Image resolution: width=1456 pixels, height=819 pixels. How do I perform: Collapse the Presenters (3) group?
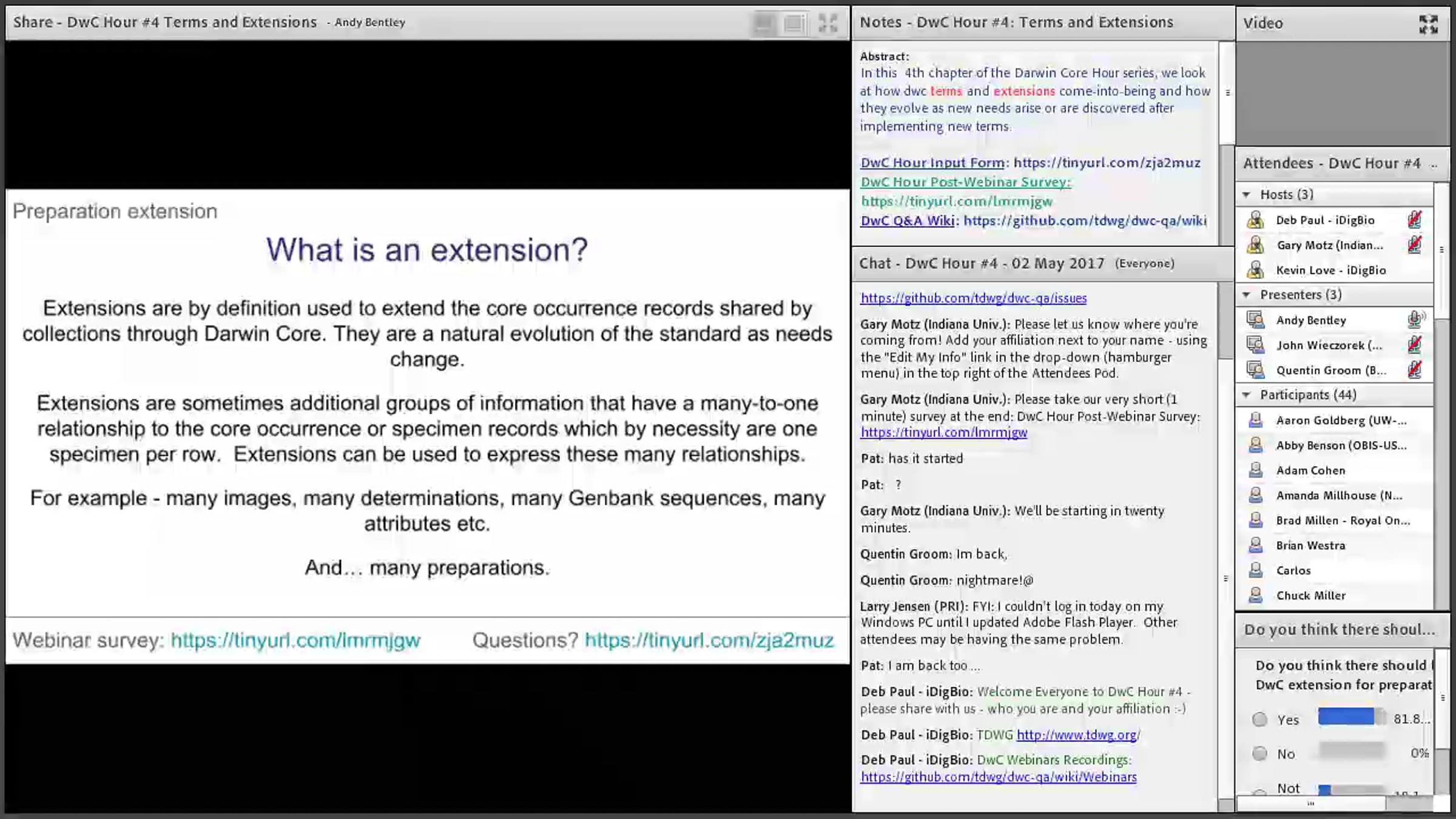(x=1247, y=295)
